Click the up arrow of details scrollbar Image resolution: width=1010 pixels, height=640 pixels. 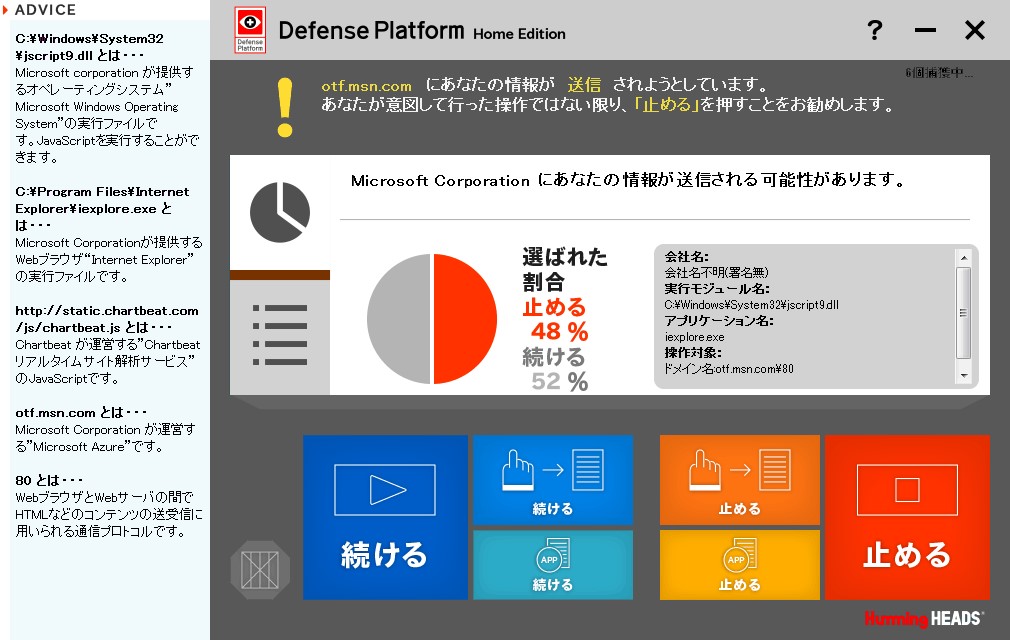tap(964, 258)
